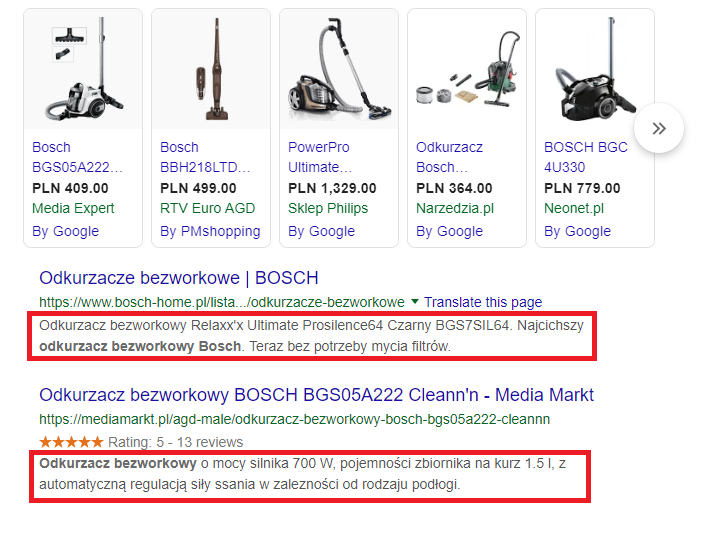Click the BOSCH BGC 4U330 product title
This screenshot has width=701, height=542.
click(x=586, y=157)
